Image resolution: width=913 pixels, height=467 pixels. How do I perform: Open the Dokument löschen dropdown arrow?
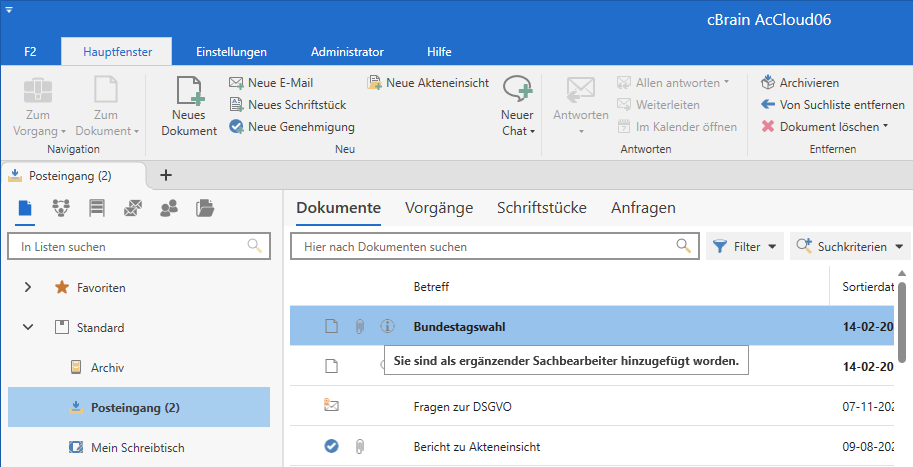886,127
